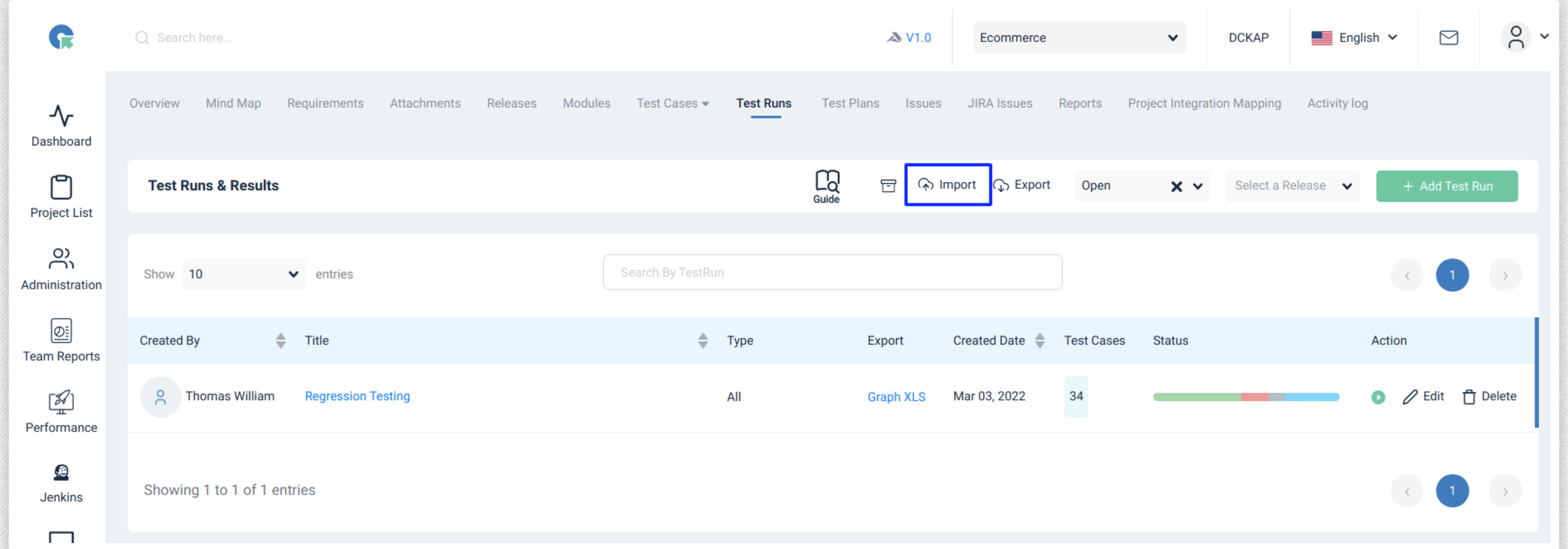This screenshot has height=549, width=1568.
Task: Click the 34 test cases badge
Action: (1076, 396)
